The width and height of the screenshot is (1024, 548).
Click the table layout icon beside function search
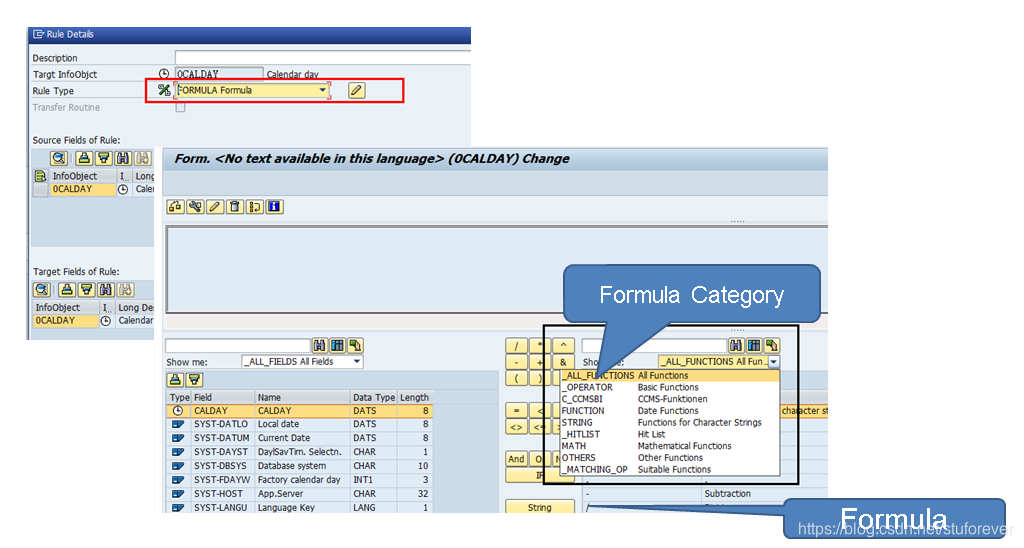pos(754,346)
